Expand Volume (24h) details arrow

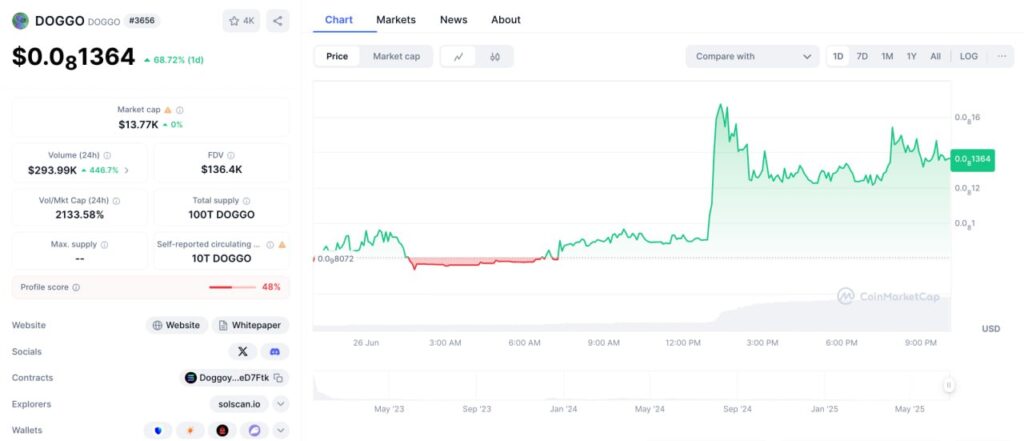(x=126, y=170)
